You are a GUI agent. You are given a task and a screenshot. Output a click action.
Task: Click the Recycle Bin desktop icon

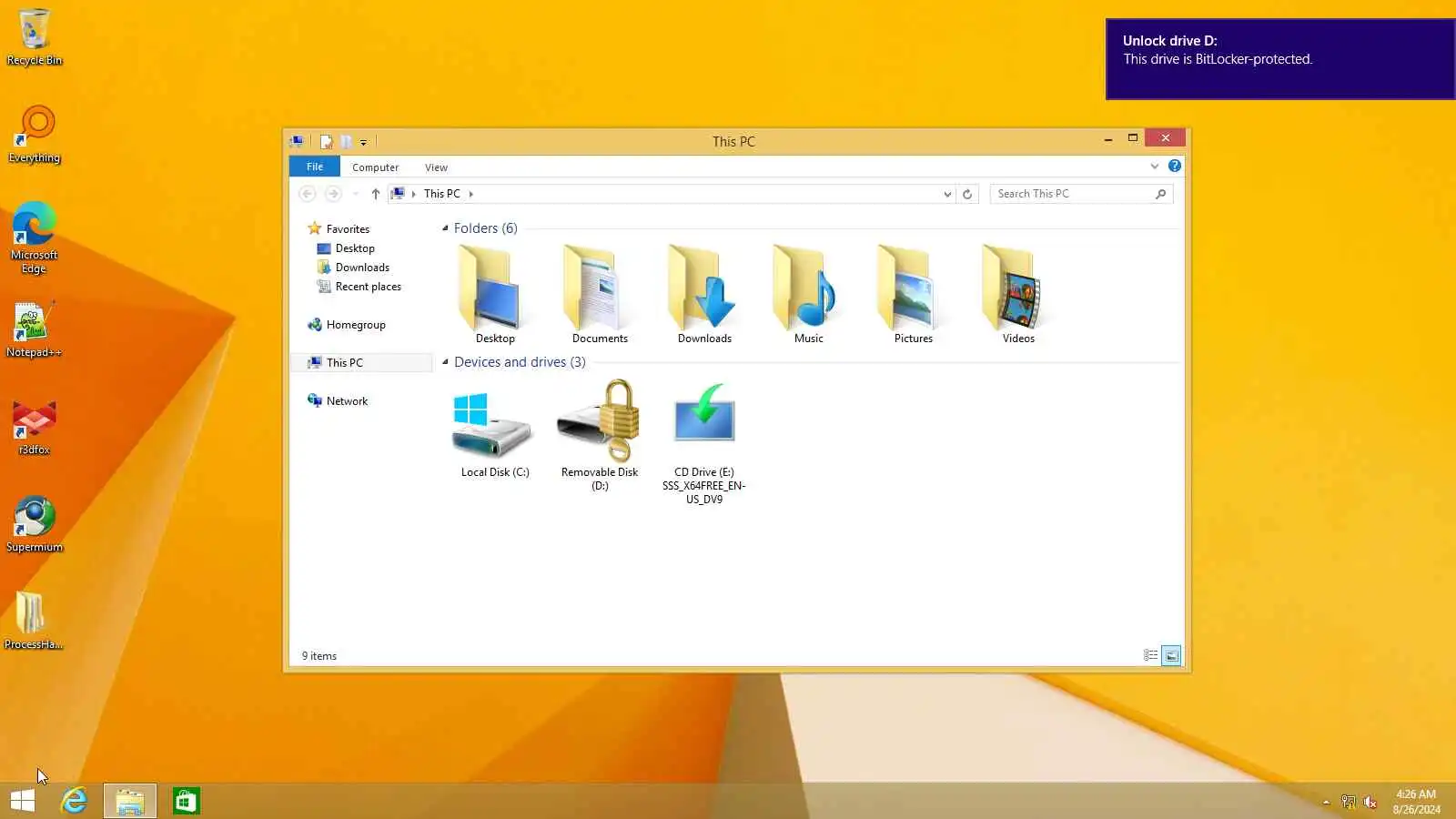(35, 37)
